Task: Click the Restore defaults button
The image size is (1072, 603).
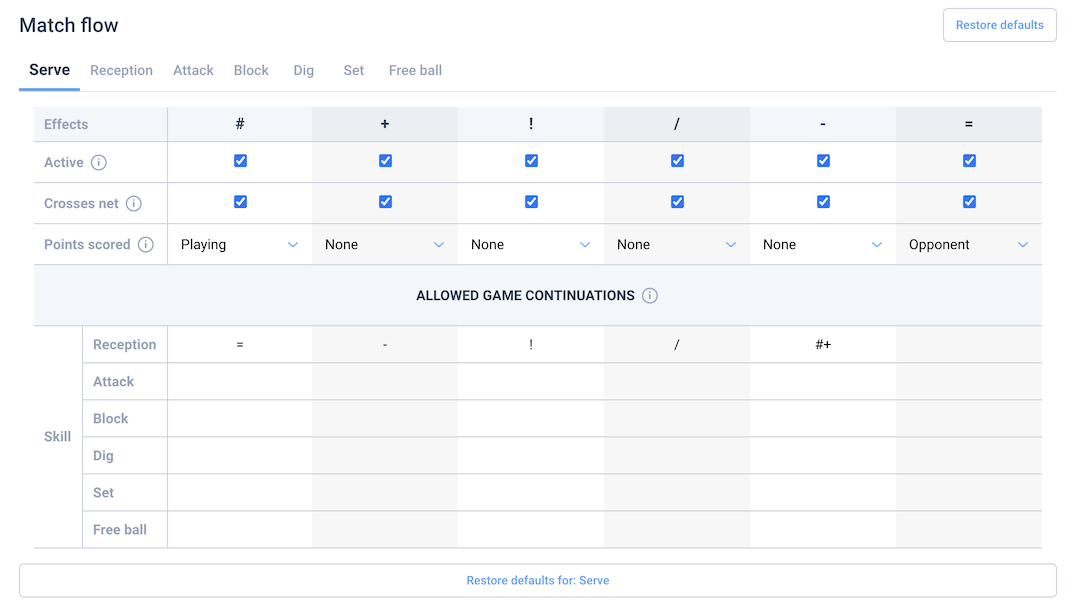Action: (999, 25)
